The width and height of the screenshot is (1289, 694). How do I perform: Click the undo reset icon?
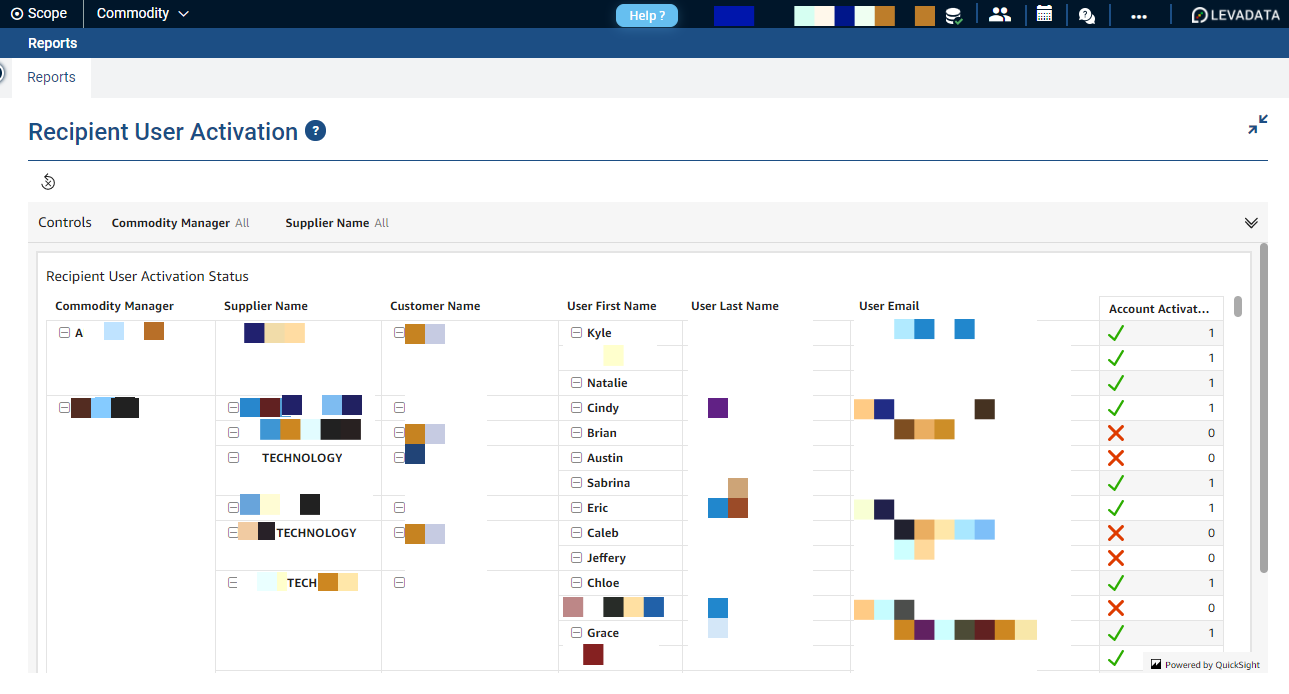[x=48, y=181]
